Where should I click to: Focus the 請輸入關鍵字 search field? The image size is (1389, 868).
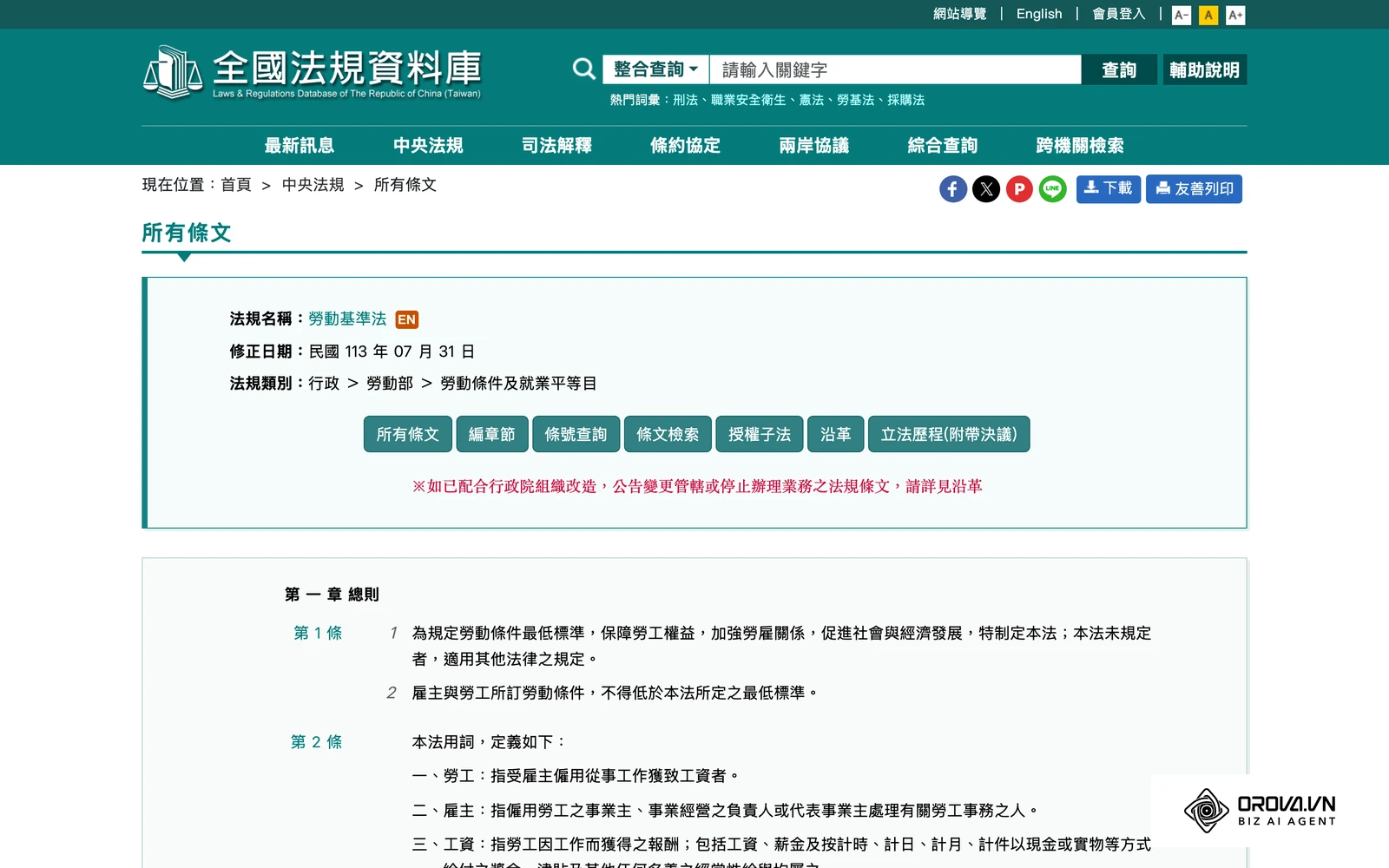pos(895,69)
